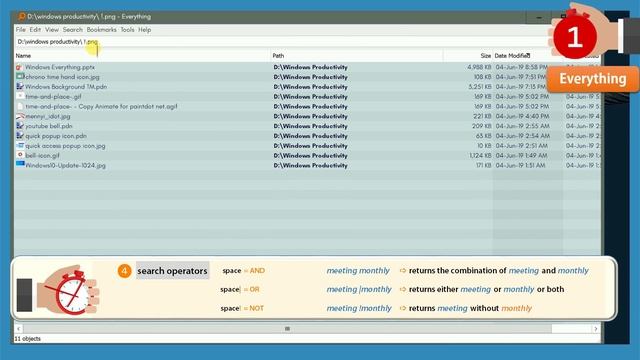Click the '209 KB' size cell
640x360 pixels.
point(482,126)
